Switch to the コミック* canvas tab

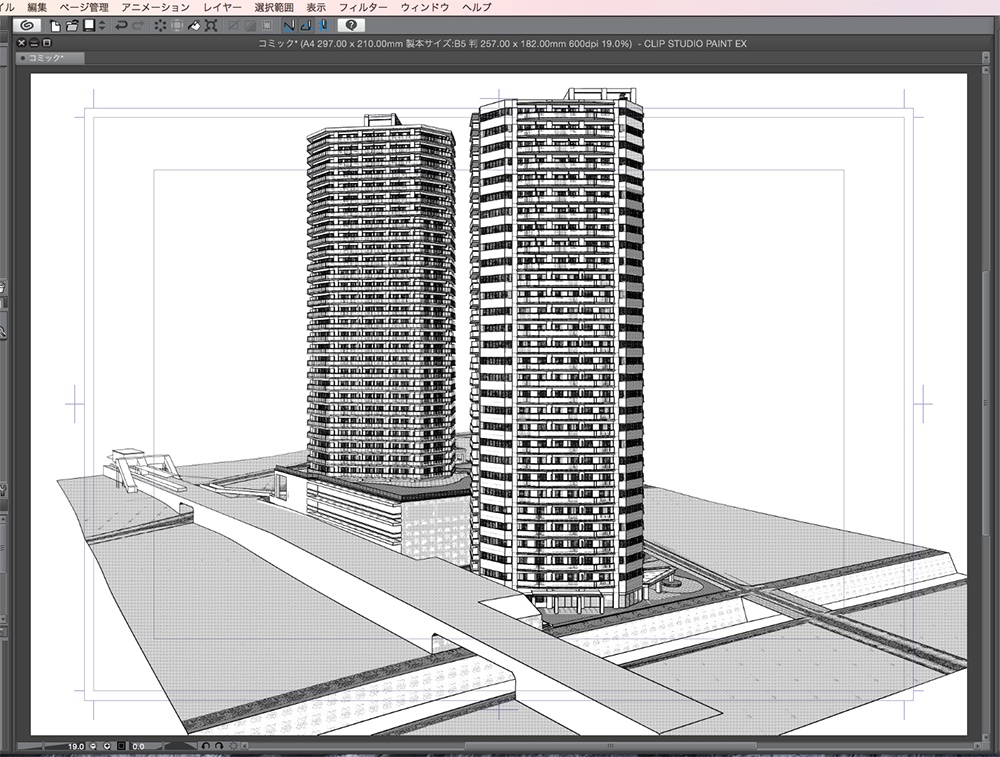coord(48,59)
